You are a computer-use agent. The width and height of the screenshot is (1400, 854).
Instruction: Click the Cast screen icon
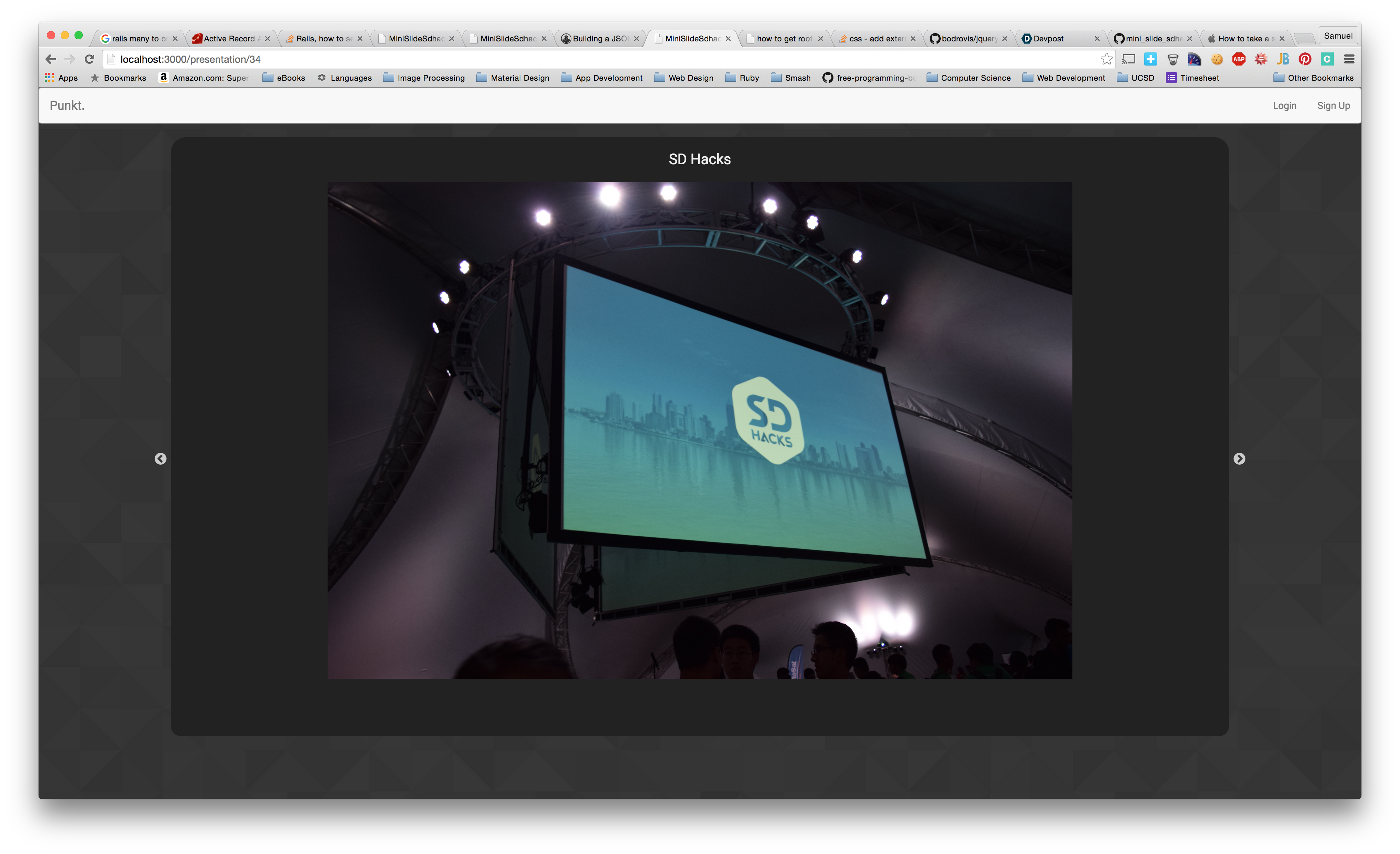coord(1128,59)
